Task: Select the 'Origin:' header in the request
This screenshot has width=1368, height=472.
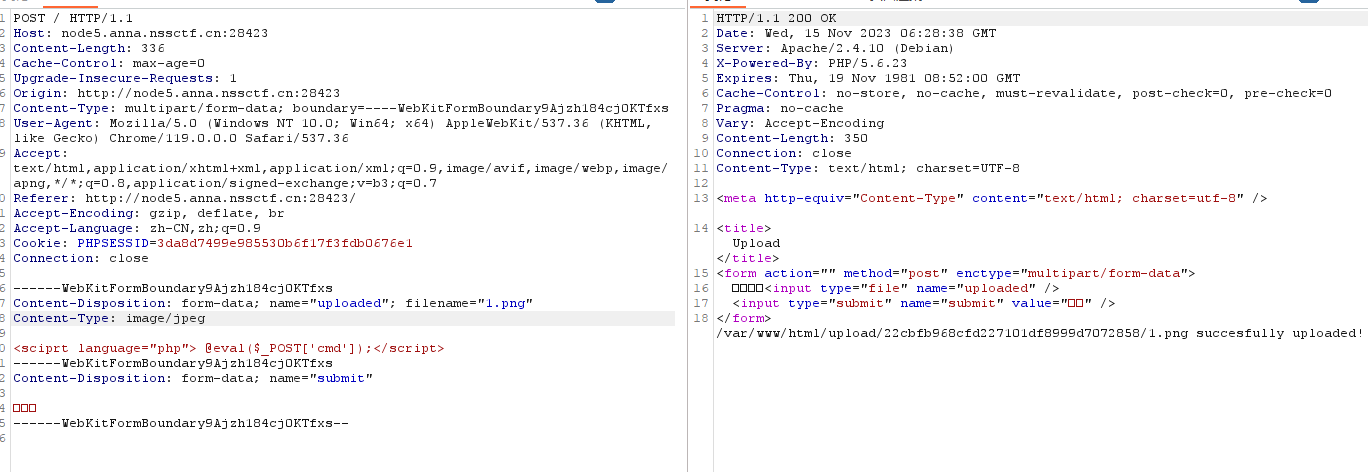Action: coord(177,93)
